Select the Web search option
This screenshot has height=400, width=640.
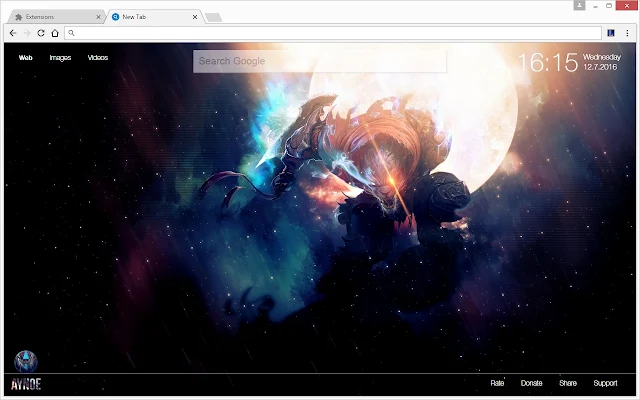pos(25,58)
